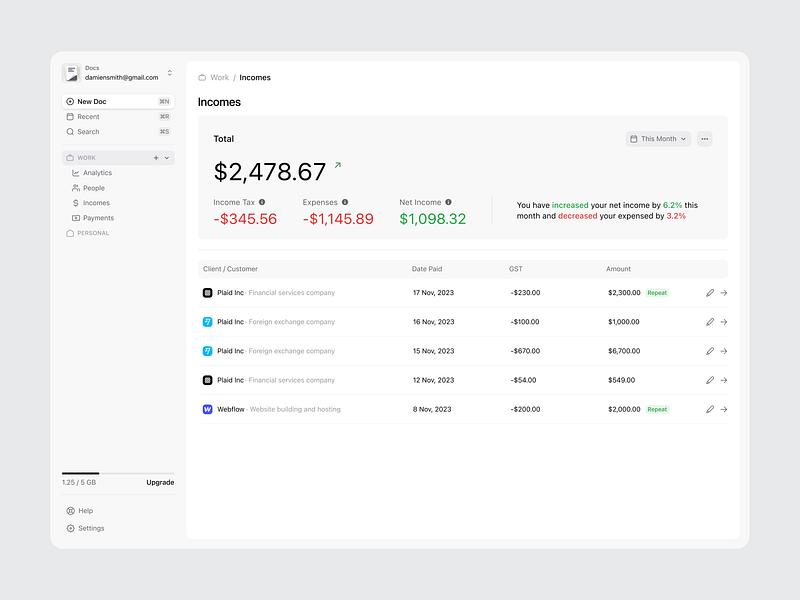Image resolution: width=800 pixels, height=600 pixels.
Task: Sort by Date Paid column header
Action: (427, 269)
